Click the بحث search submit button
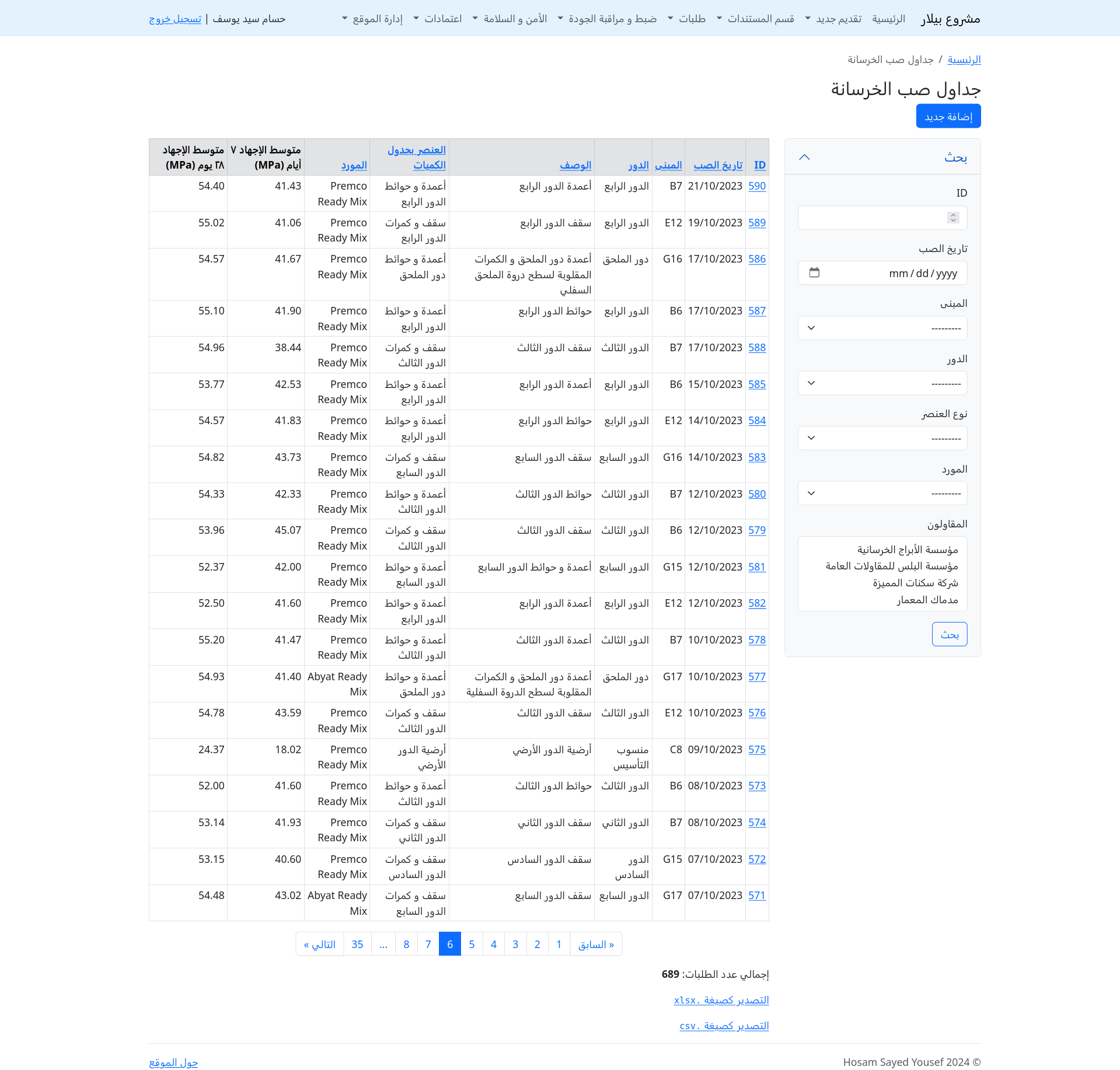Image resolution: width=1120 pixels, height=1070 pixels. pyautogui.click(x=949, y=634)
